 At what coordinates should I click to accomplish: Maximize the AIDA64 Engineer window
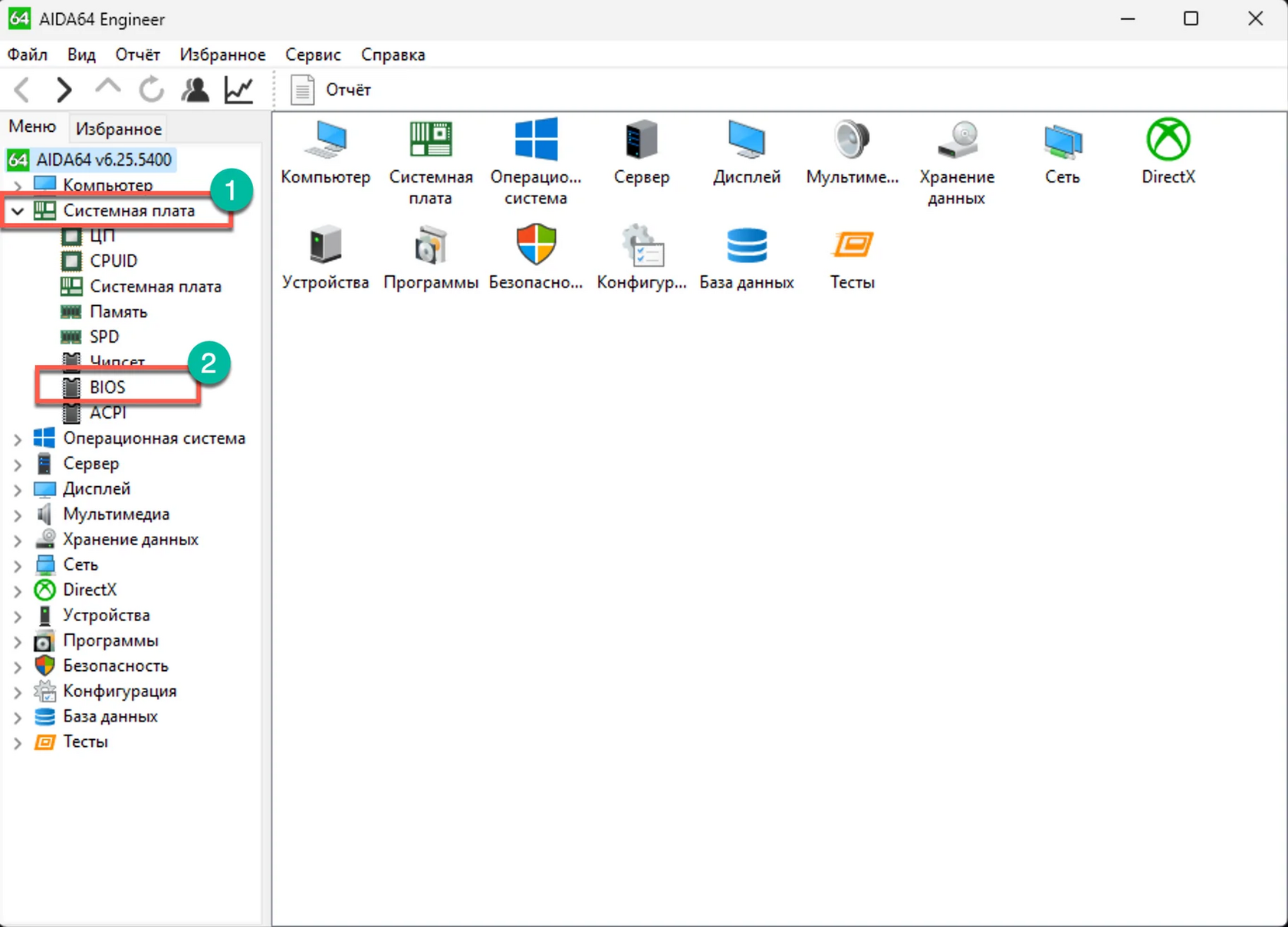[x=1191, y=18]
